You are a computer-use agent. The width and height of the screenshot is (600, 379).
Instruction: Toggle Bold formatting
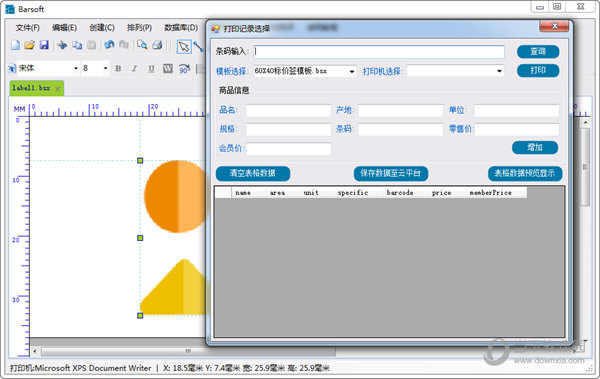pyautogui.click(x=118, y=69)
